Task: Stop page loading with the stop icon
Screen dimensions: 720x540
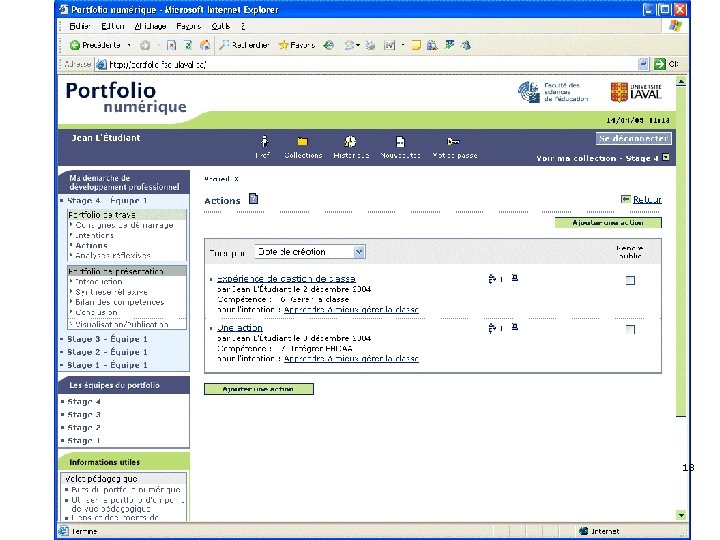Action: coord(171,45)
